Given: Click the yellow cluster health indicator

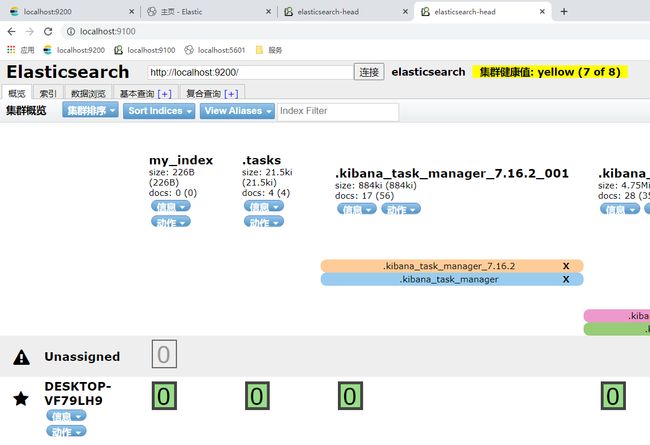Looking at the screenshot, I should (x=550, y=72).
